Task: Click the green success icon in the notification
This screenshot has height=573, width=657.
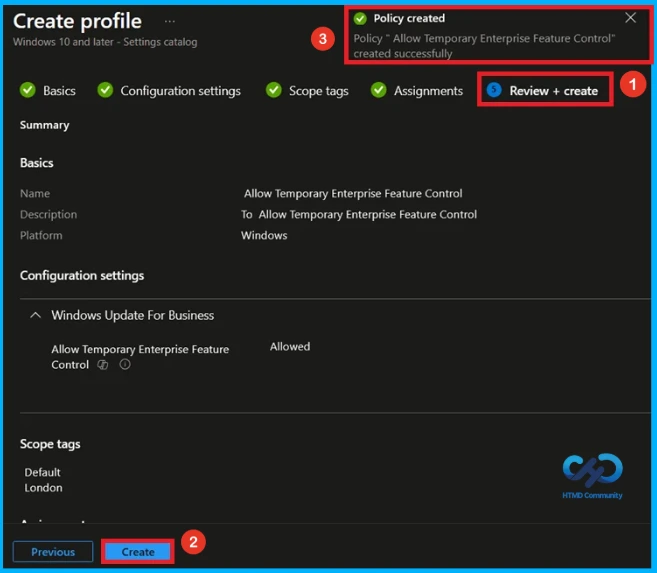Action: [x=360, y=18]
